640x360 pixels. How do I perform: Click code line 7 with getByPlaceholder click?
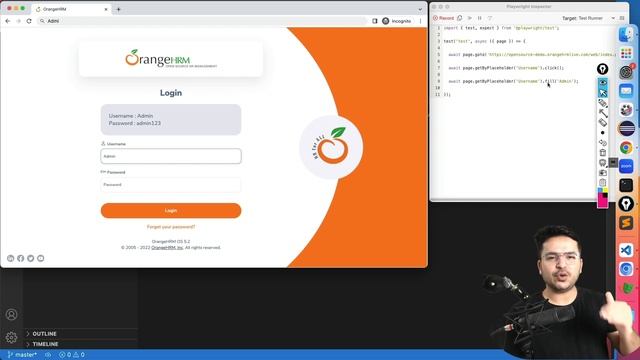click(x=506, y=68)
